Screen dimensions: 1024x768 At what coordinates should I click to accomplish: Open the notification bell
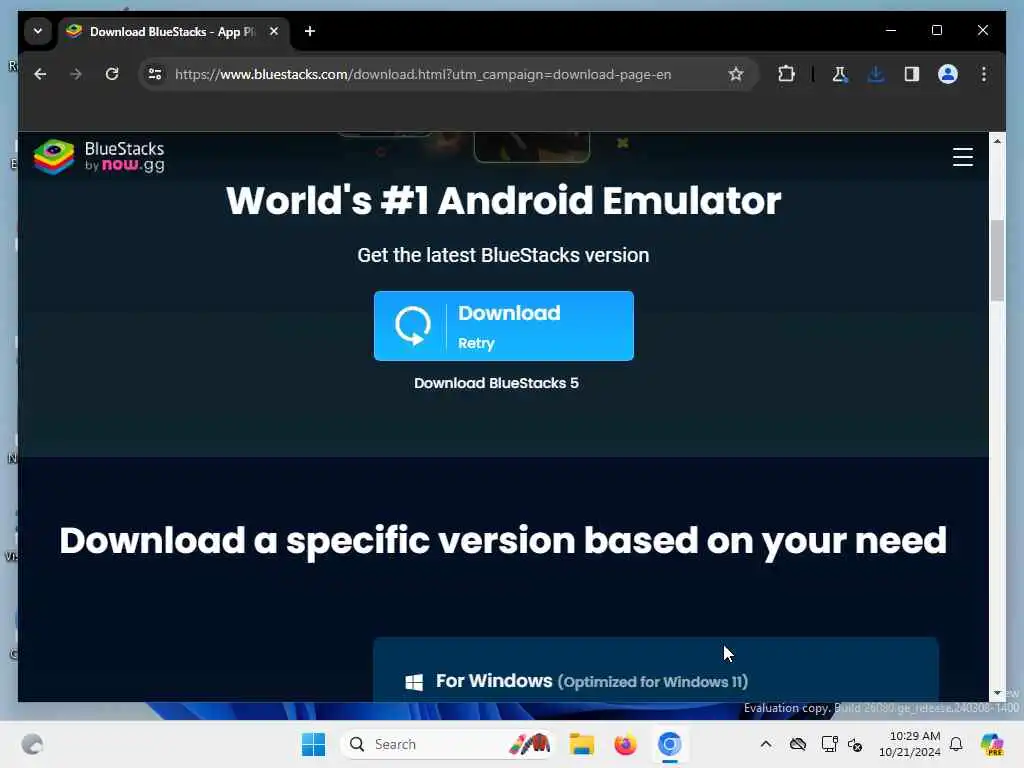956,744
